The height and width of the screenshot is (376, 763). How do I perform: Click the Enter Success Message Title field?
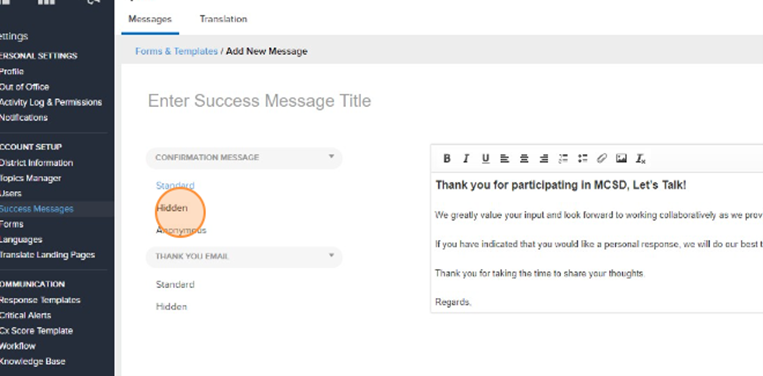tap(259, 101)
